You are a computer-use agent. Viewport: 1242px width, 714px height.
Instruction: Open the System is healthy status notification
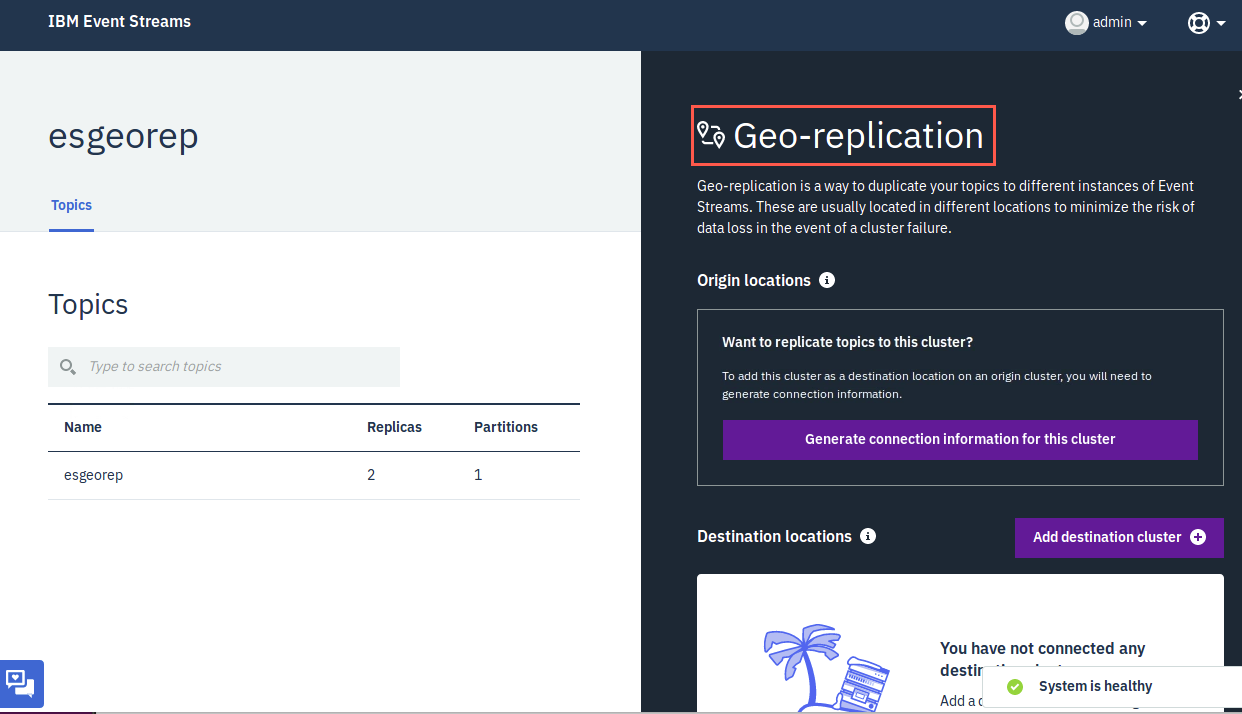click(1112, 687)
